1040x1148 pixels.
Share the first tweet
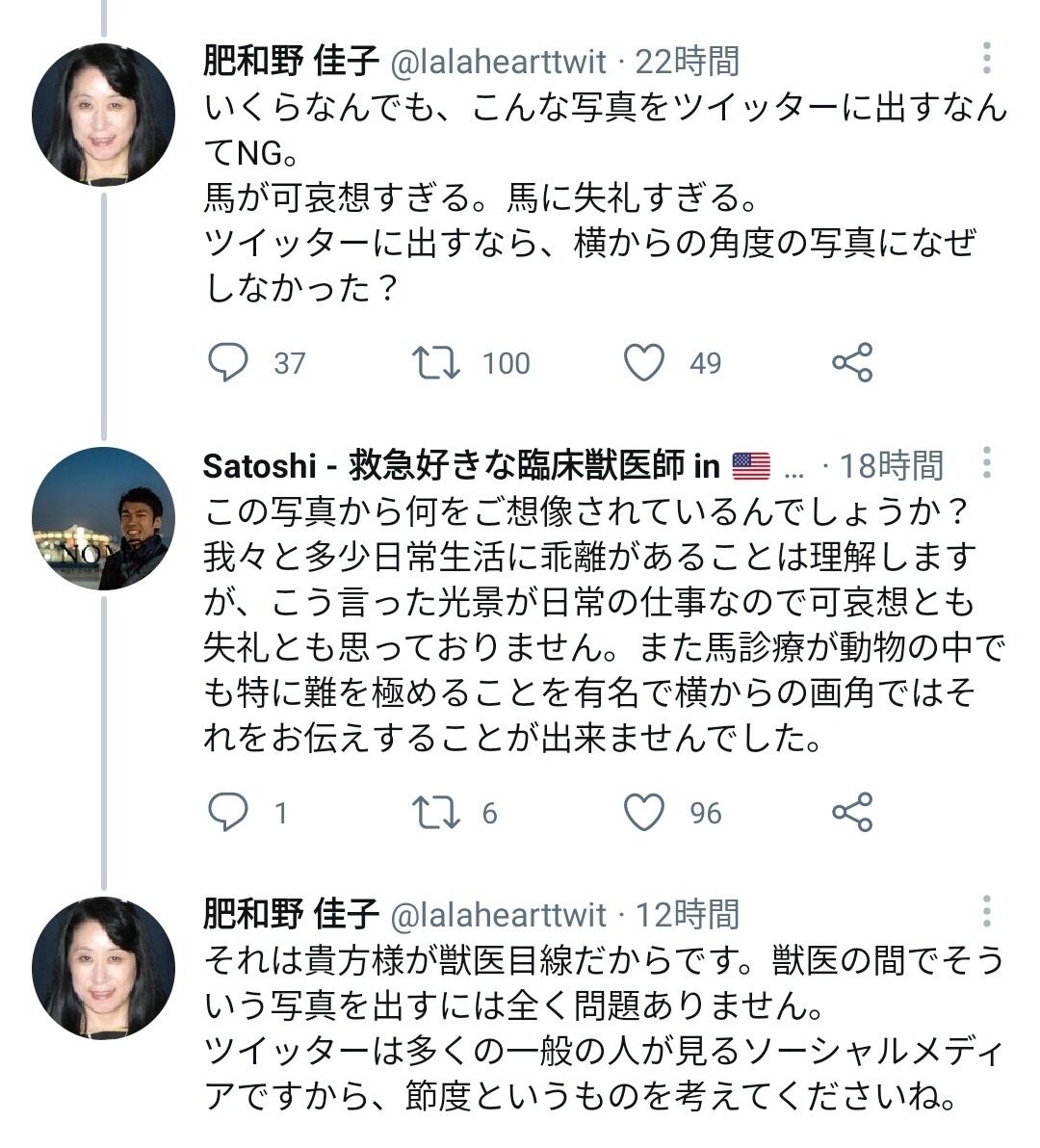tap(852, 363)
